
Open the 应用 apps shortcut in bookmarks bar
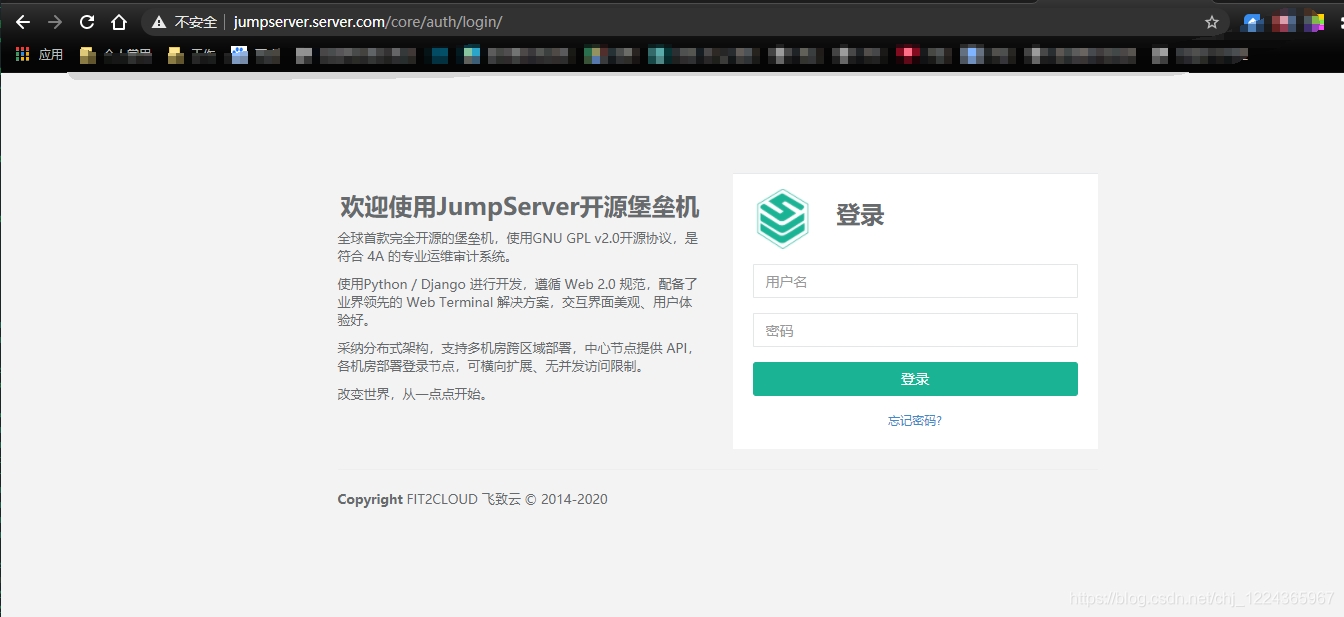39,55
